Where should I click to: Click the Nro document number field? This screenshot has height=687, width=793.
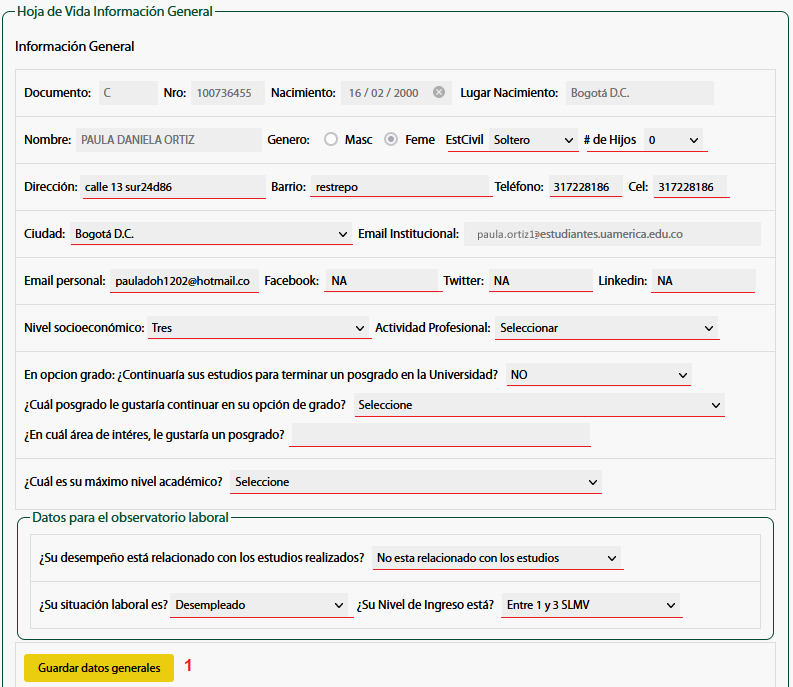[228, 93]
